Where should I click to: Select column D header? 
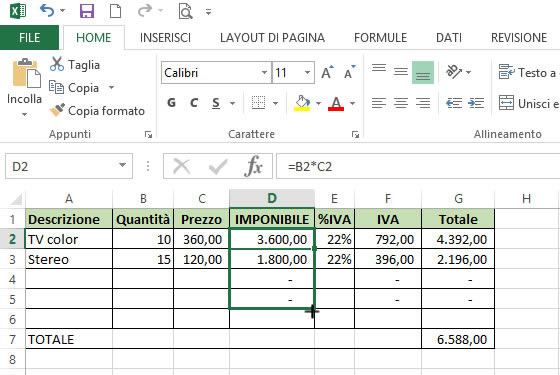tap(272, 198)
